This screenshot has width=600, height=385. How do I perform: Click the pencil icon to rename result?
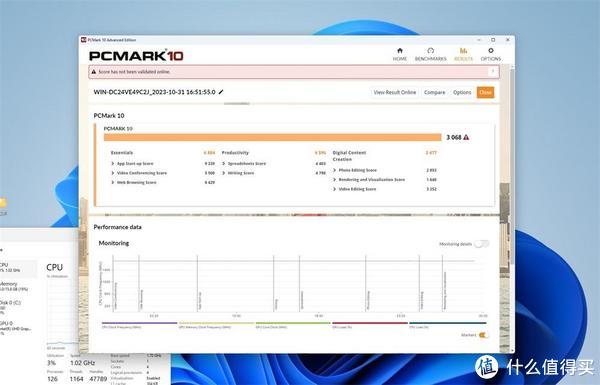point(221,92)
